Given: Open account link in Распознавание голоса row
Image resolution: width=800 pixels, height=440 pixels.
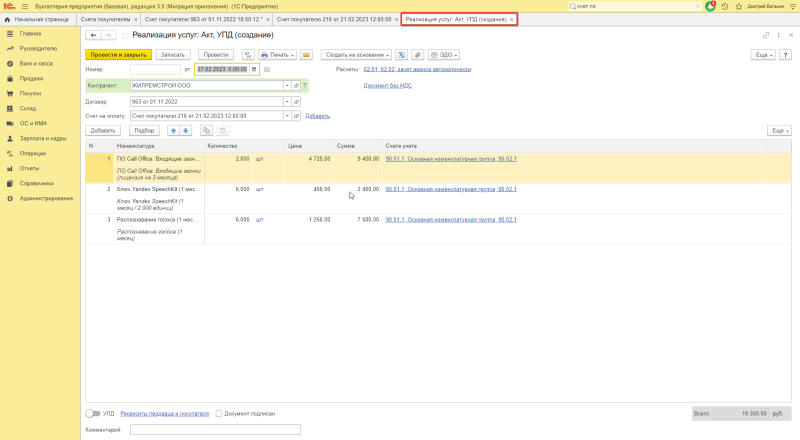Looking at the screenshot, I should (451, 219).
